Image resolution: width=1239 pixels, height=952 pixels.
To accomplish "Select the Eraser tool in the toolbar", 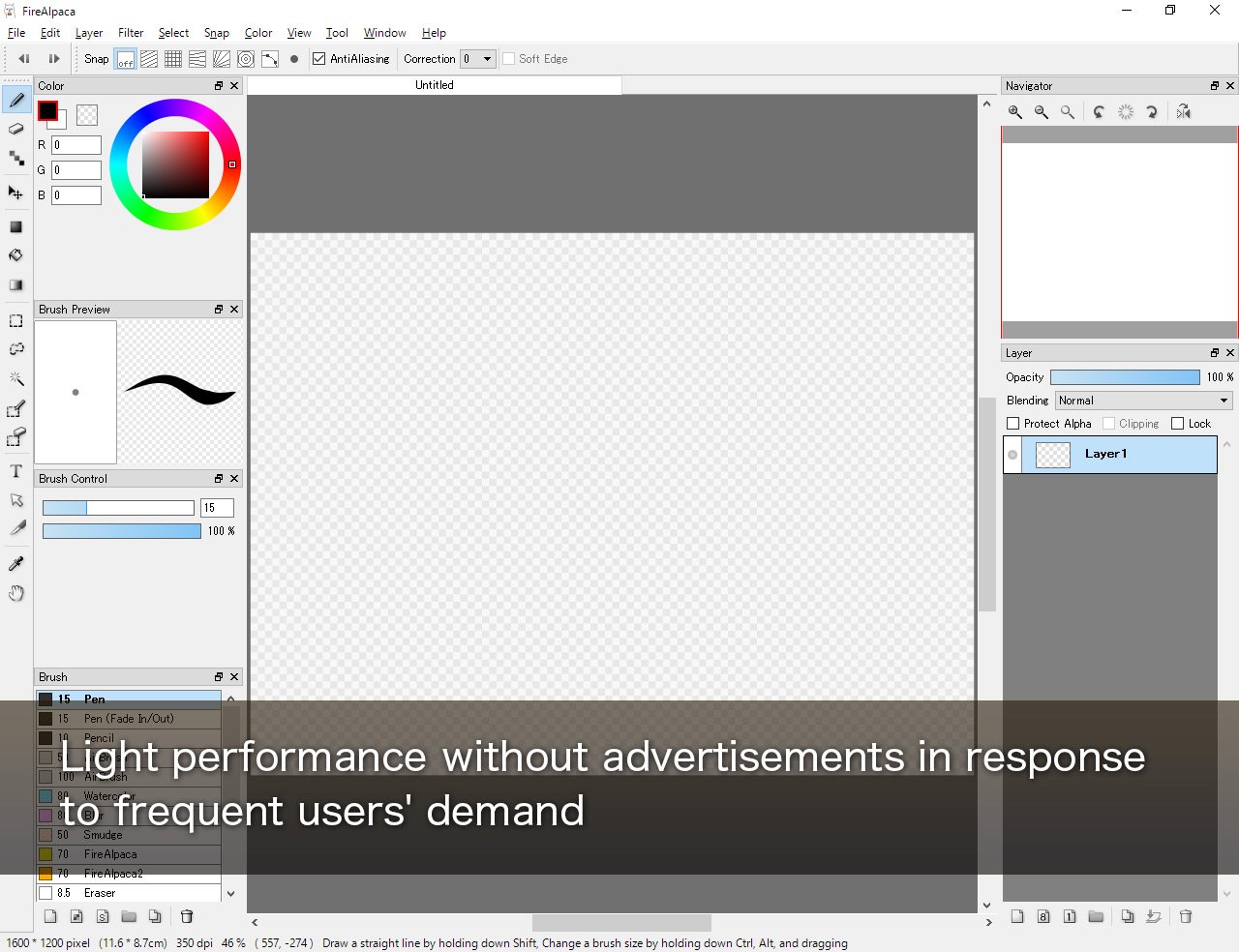I will 16,129.
